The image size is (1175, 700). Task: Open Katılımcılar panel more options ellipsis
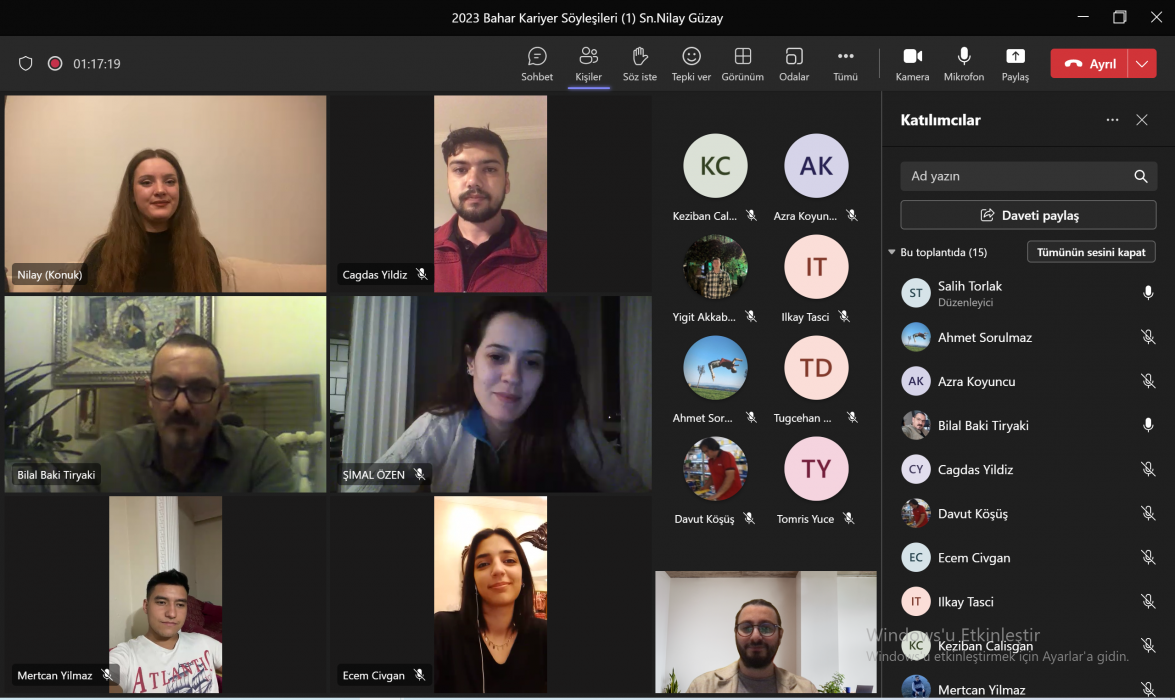click(1112, 120)
